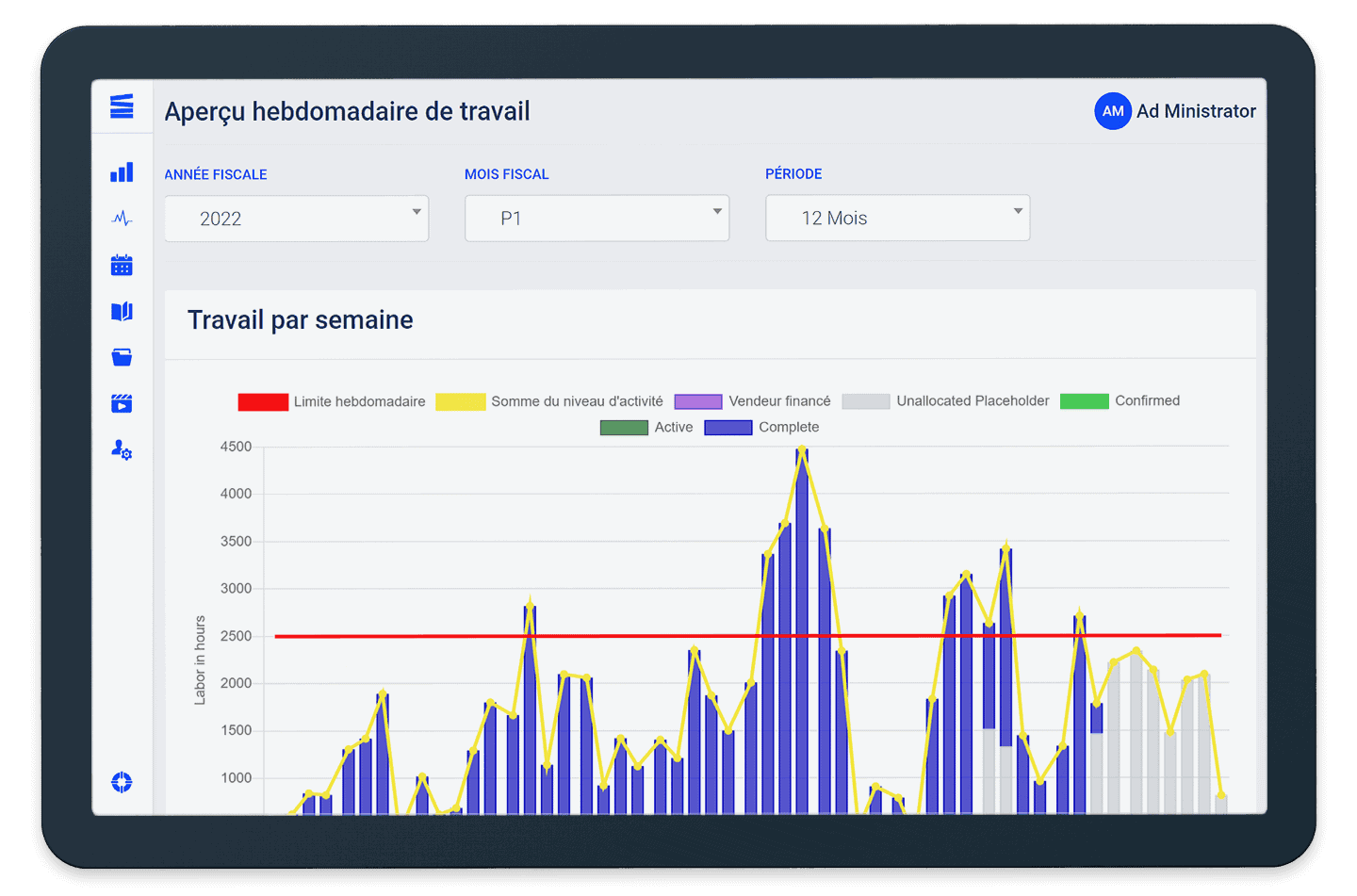The width and height of the screenshot is (1357, 896).
Task: Expand the Année Fiscale 2022 dropdown
Action: 296,219
